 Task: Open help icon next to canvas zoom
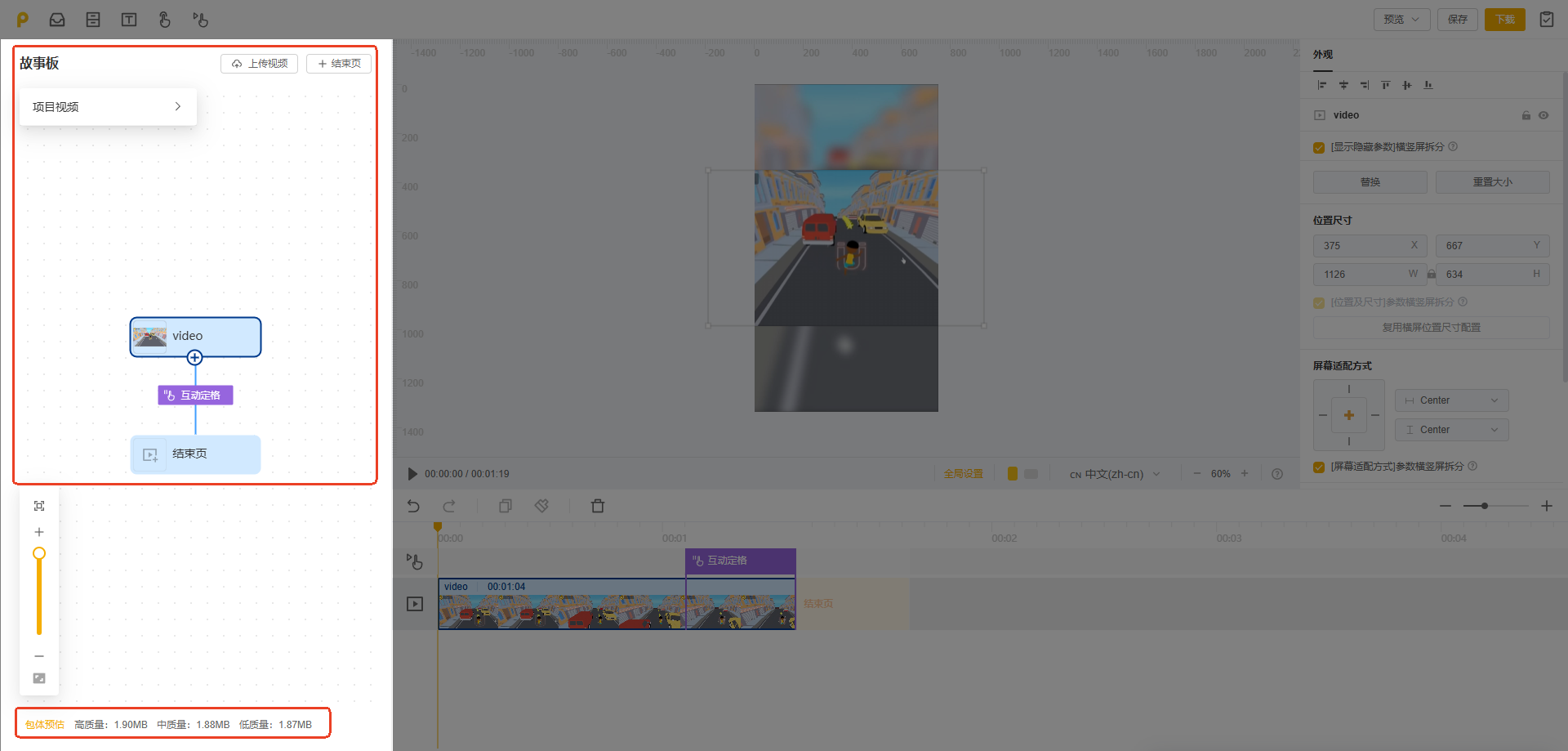[x=1277, y=474]
